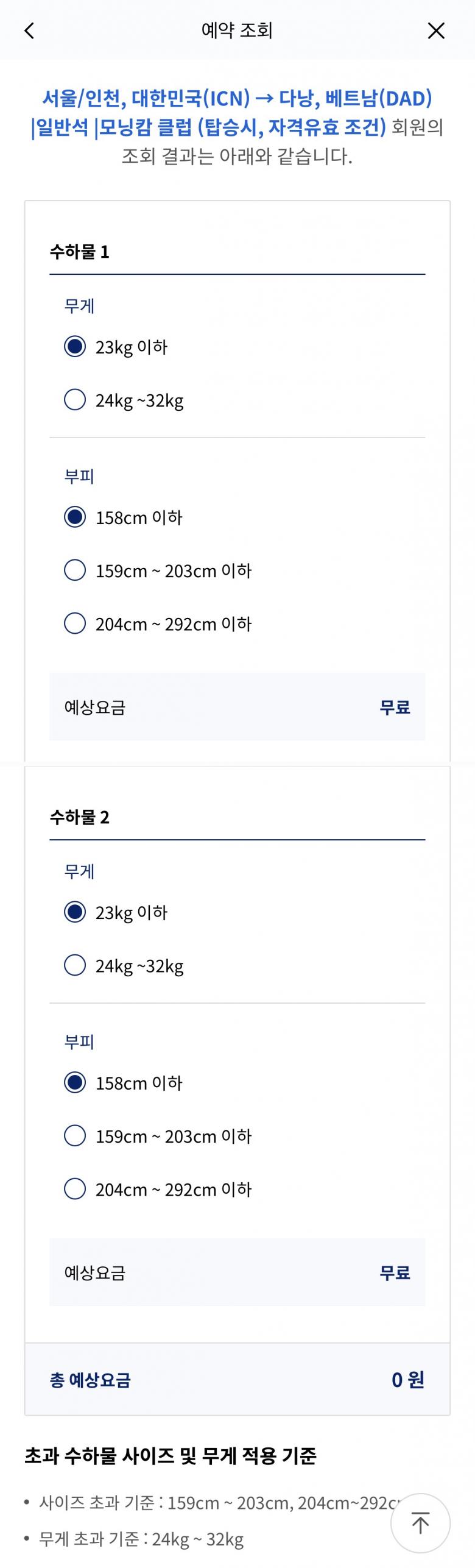Tap the ICN to DAD route summary text
Image resolution: width=475 pixels, height=1568 pixels.
click(x=237, y=113)
